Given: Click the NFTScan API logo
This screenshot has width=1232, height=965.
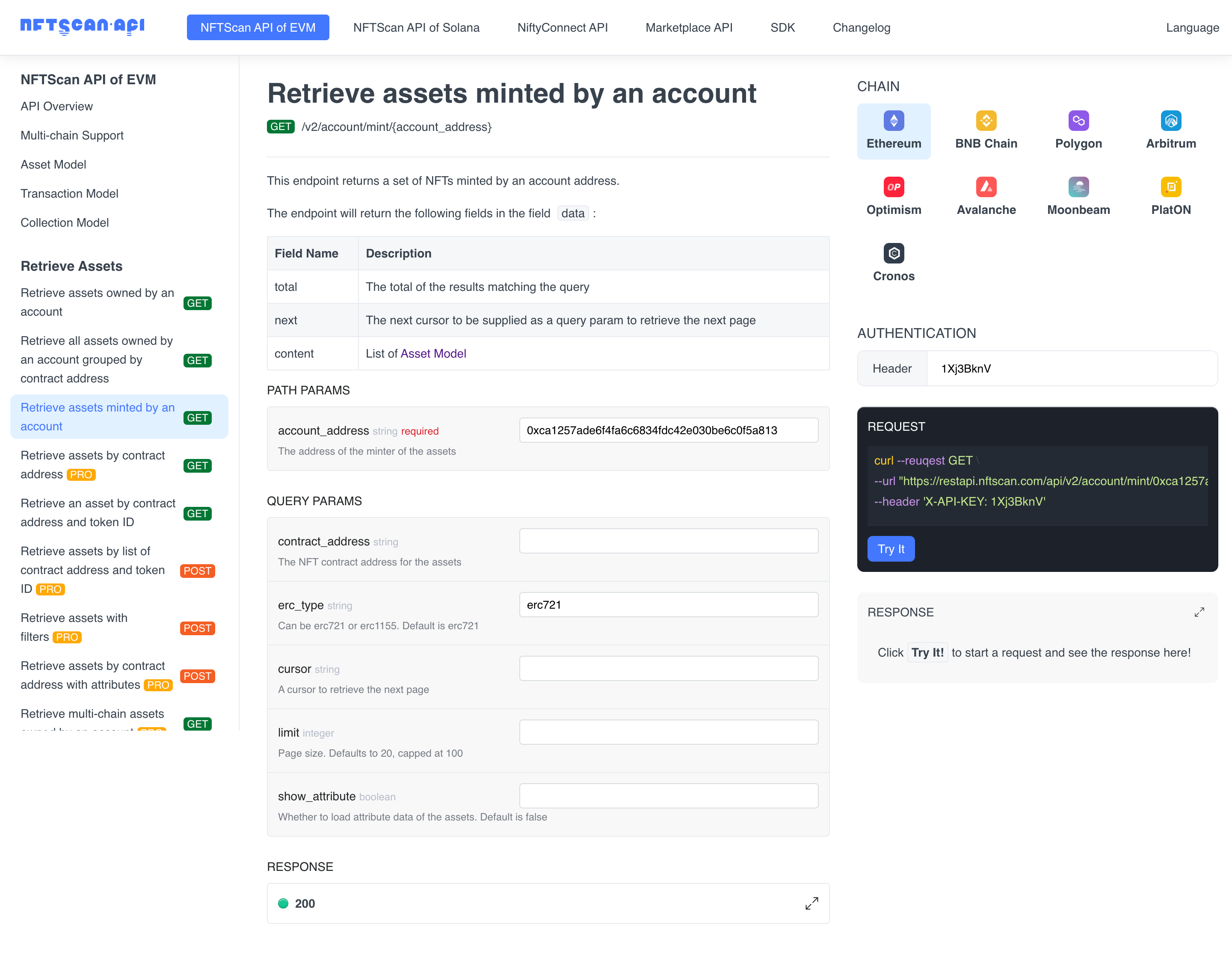Looking at the screenshot, I should tap(83, 26).
